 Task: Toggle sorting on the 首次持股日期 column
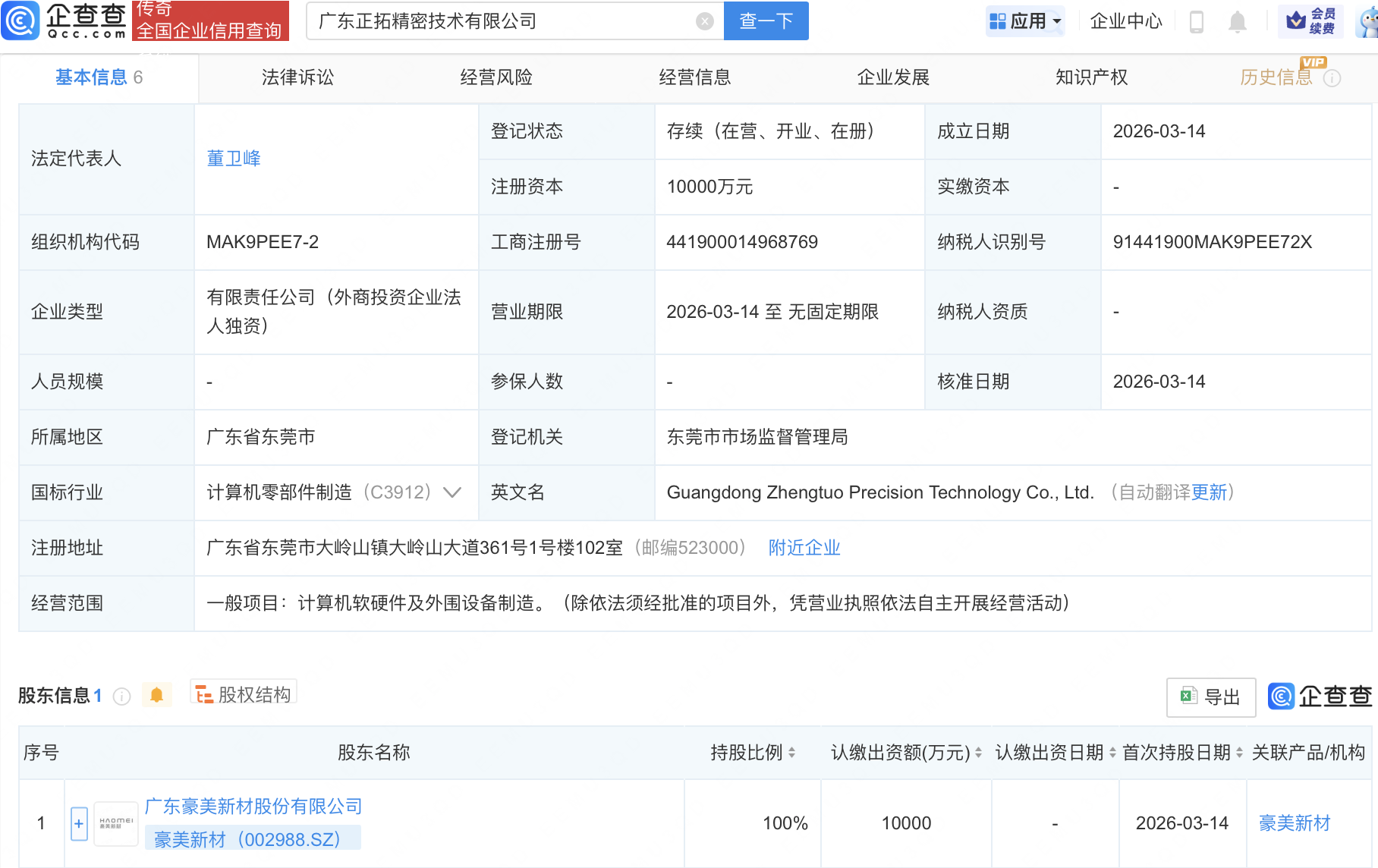1238,753
